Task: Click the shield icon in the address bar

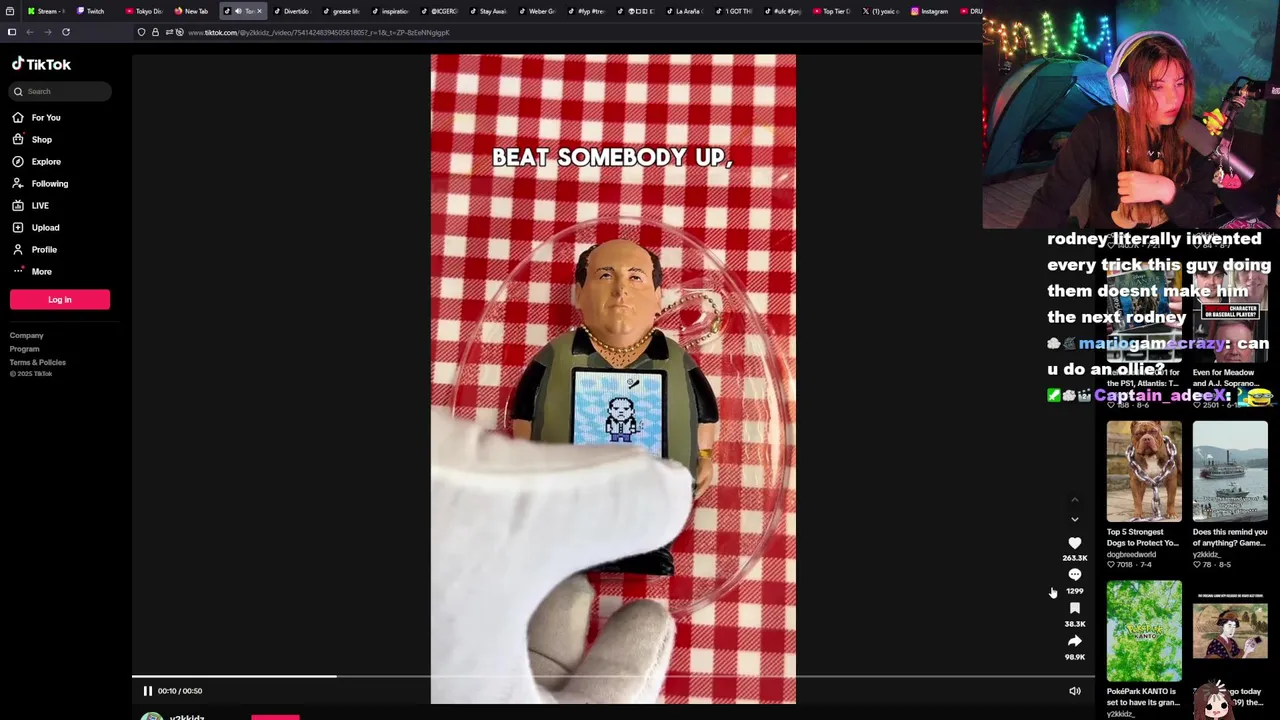Action: (141, 32)
